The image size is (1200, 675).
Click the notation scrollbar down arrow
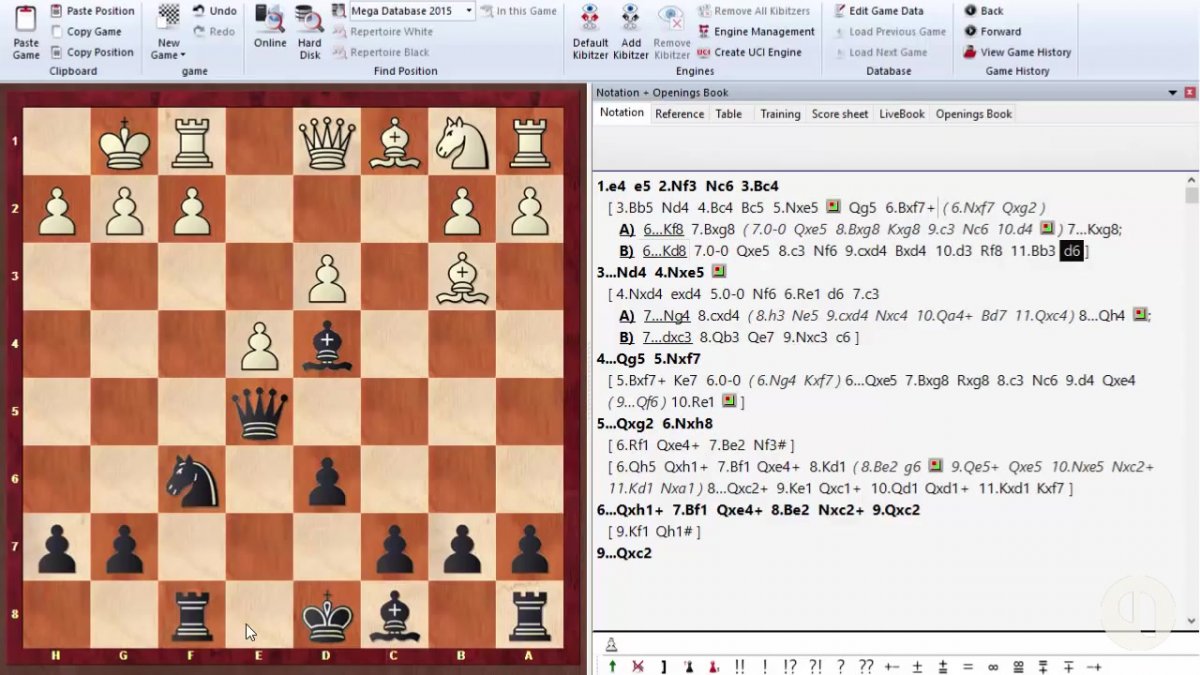click(1191, 621)
